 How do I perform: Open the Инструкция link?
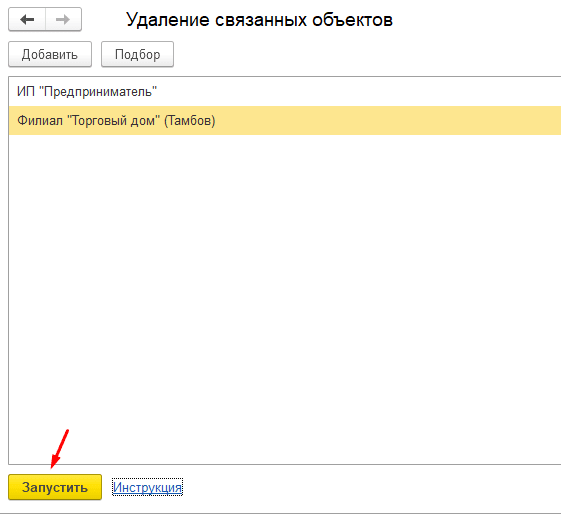[147, 487]
